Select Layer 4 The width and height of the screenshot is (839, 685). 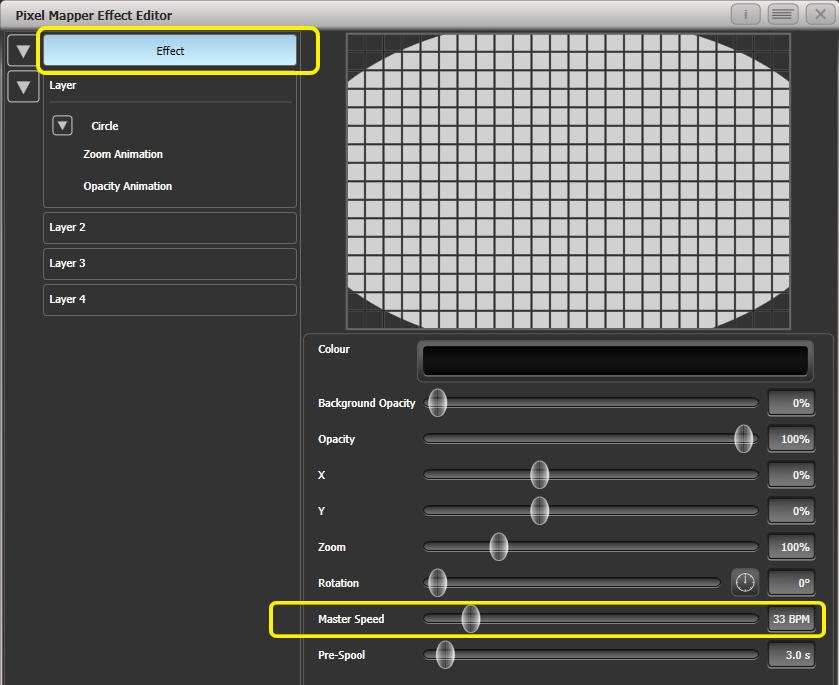tap(169, 299)
